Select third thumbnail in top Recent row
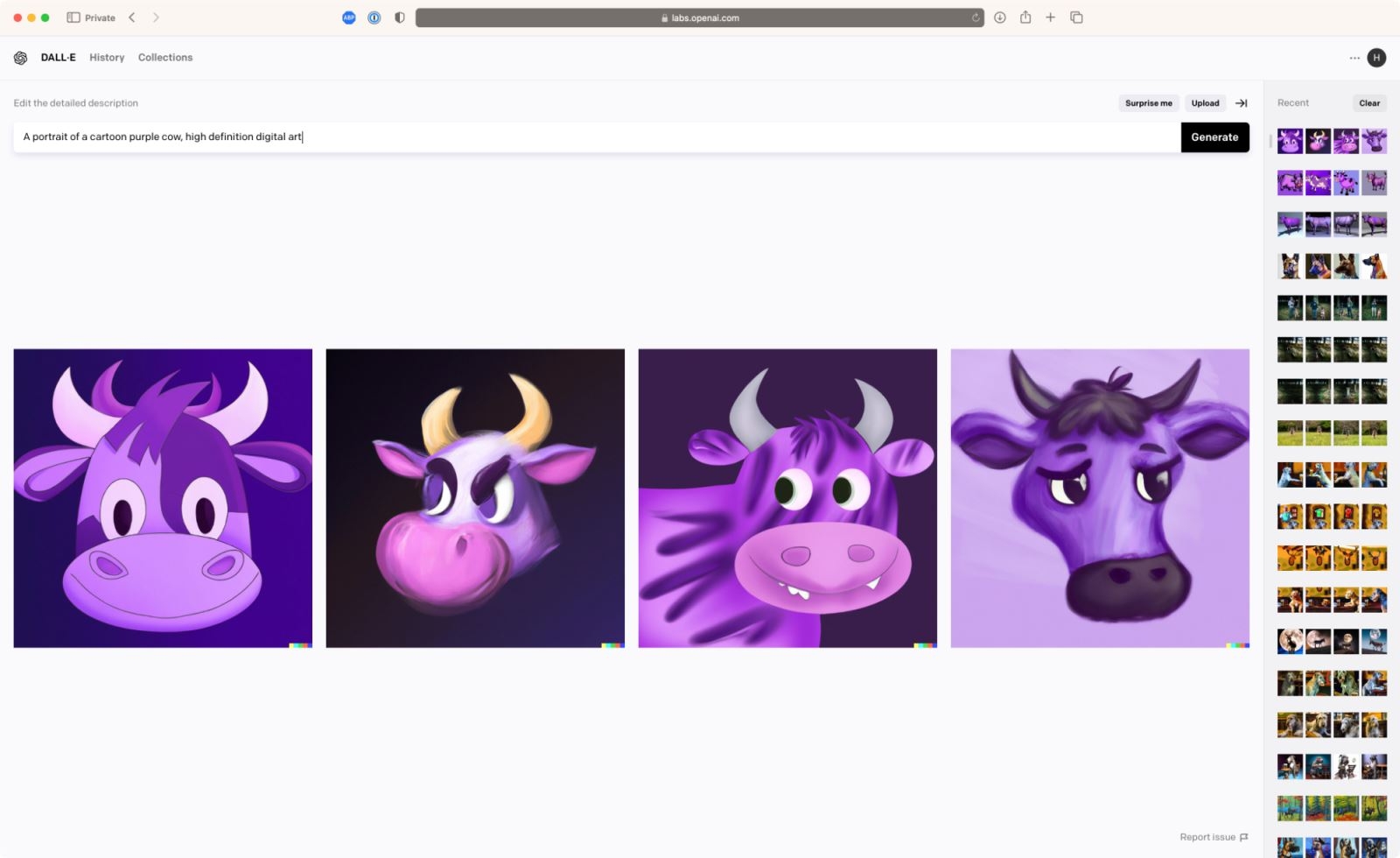 [1346, 141]
